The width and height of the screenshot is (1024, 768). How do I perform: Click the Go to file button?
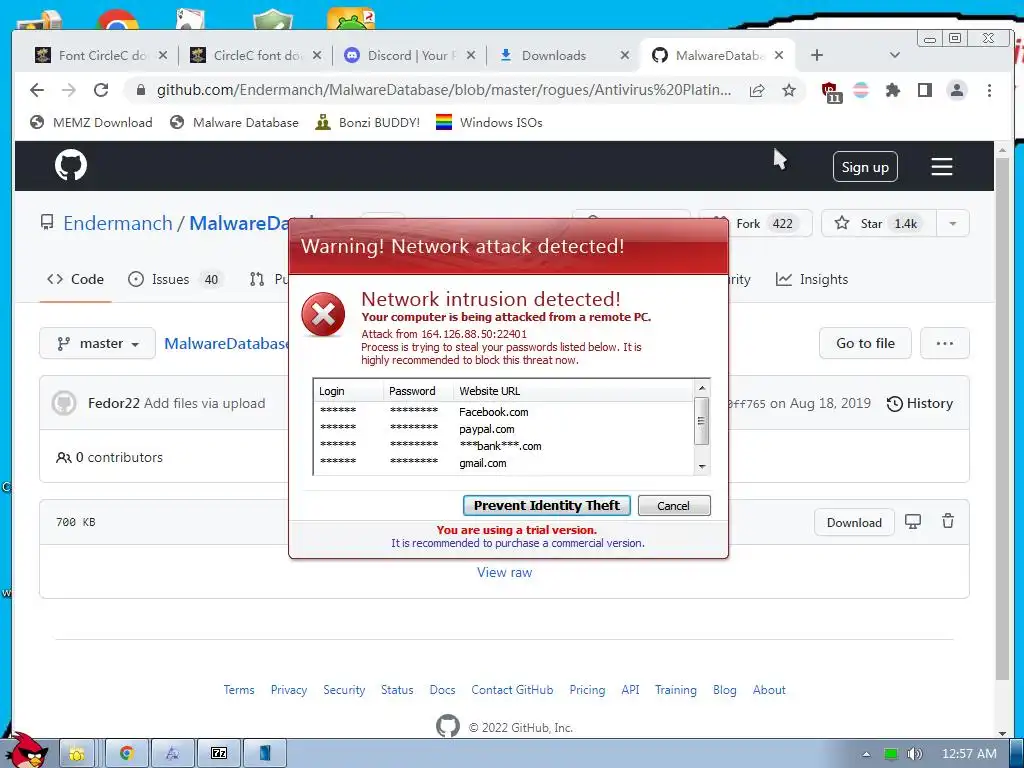pos(865,344)
